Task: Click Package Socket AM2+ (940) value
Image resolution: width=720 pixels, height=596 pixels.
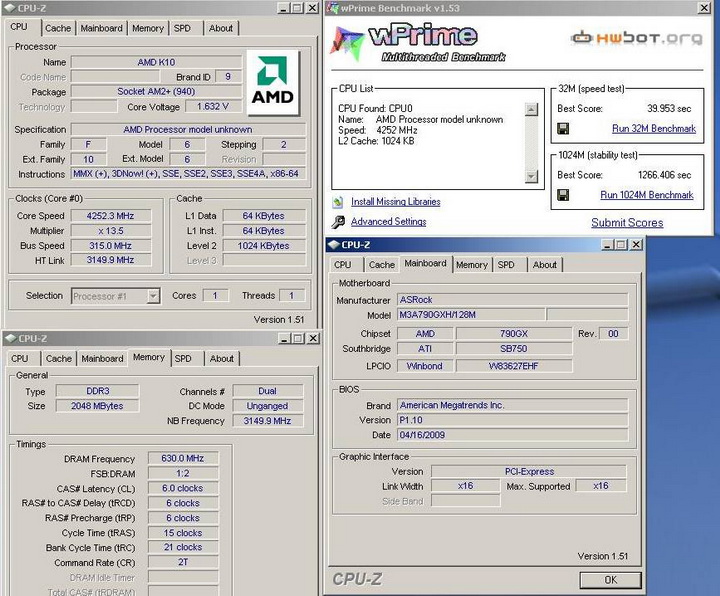Action: coord(156,91)
